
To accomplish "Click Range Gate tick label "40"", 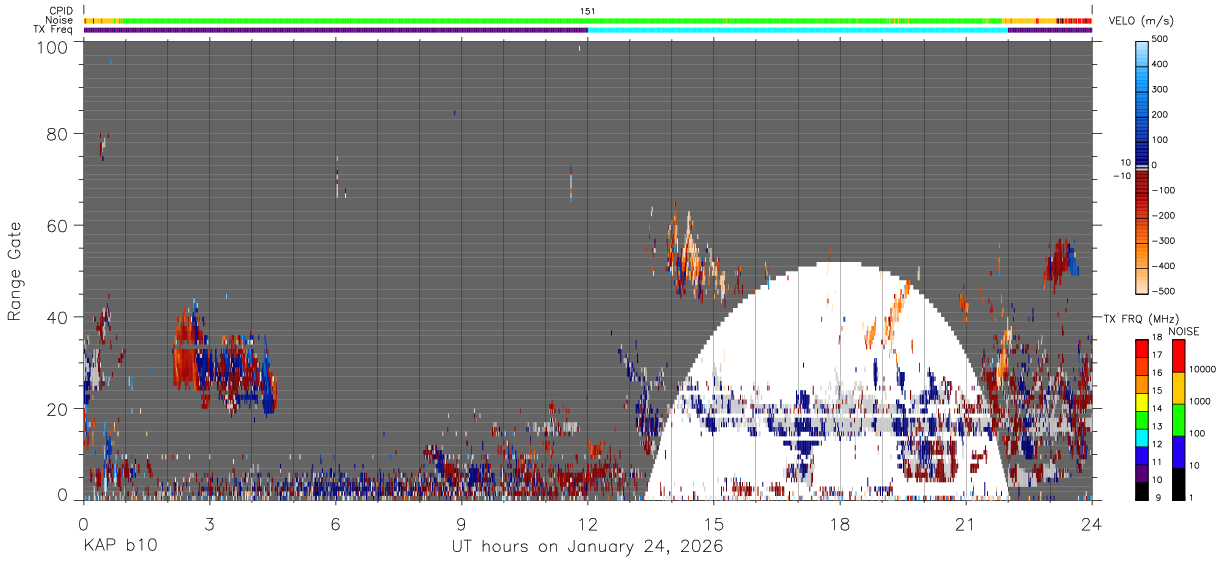I will pyautogui.click(x=59, y=317).
